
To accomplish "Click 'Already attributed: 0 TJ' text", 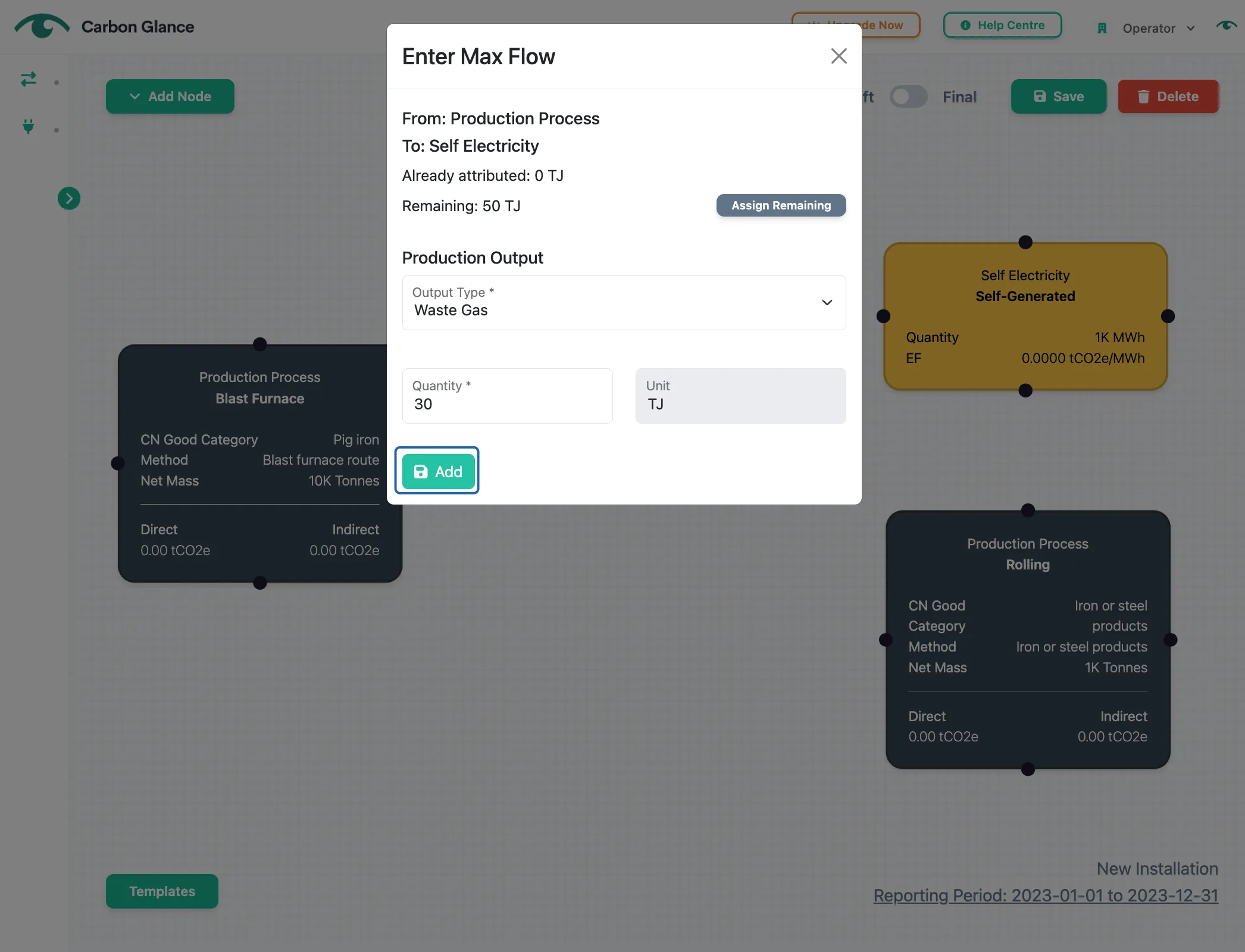I will coord(483,176).
